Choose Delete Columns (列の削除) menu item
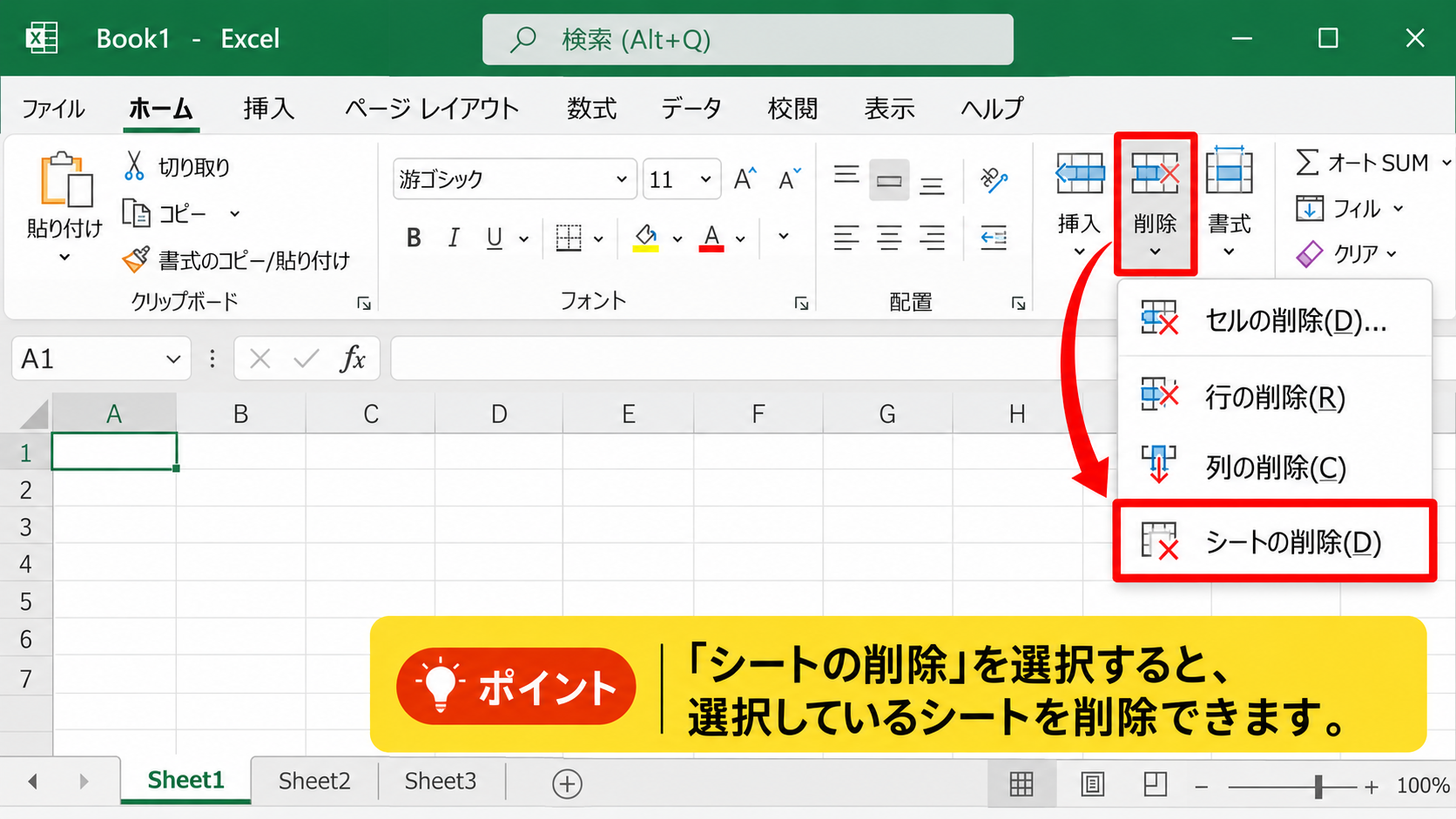 (1275, 467)
